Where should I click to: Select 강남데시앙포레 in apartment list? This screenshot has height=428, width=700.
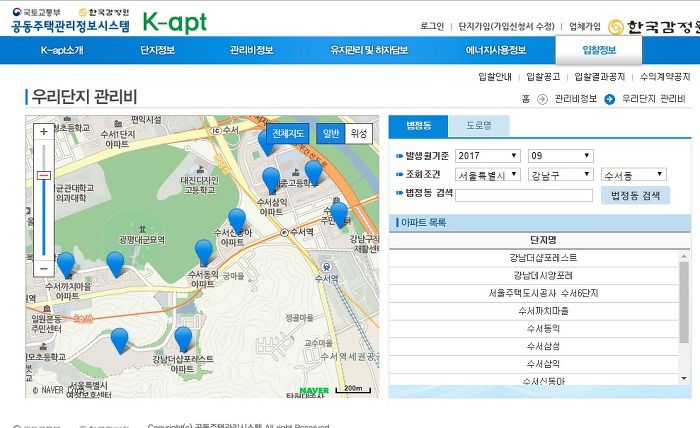tap(534, 275)
